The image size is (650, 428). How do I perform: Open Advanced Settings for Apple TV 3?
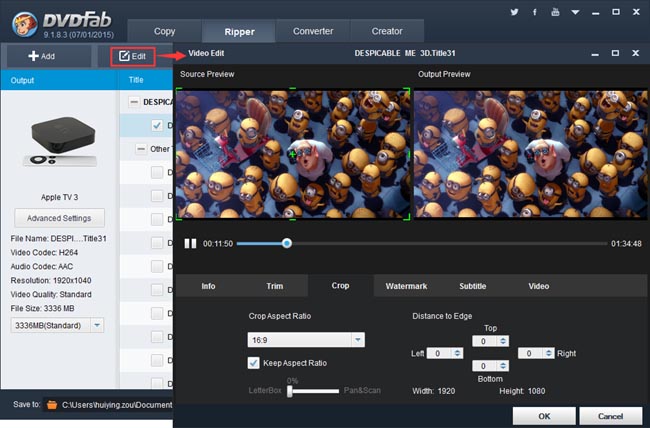(x=59, y=218)
